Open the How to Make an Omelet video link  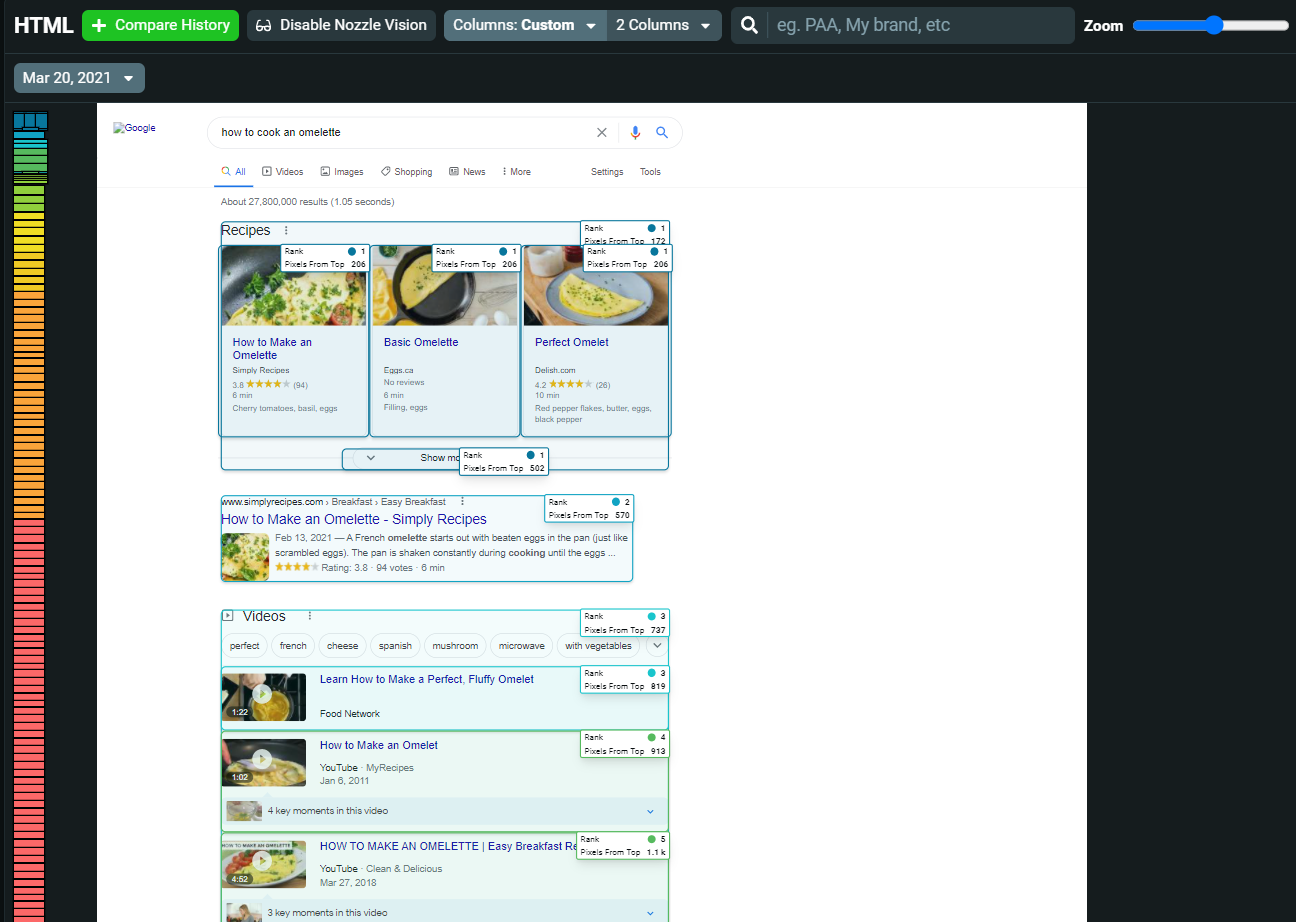click(379, 745)
